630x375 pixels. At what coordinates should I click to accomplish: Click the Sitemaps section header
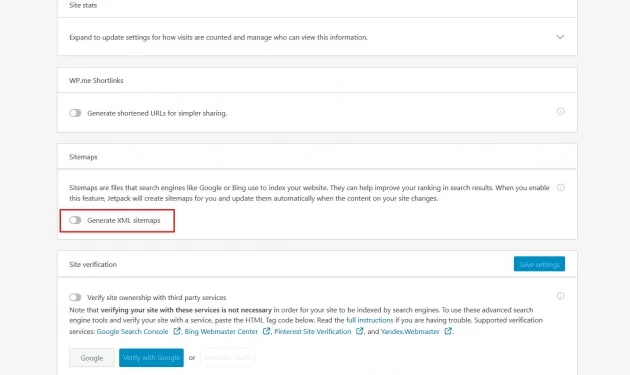pos(83,157)
